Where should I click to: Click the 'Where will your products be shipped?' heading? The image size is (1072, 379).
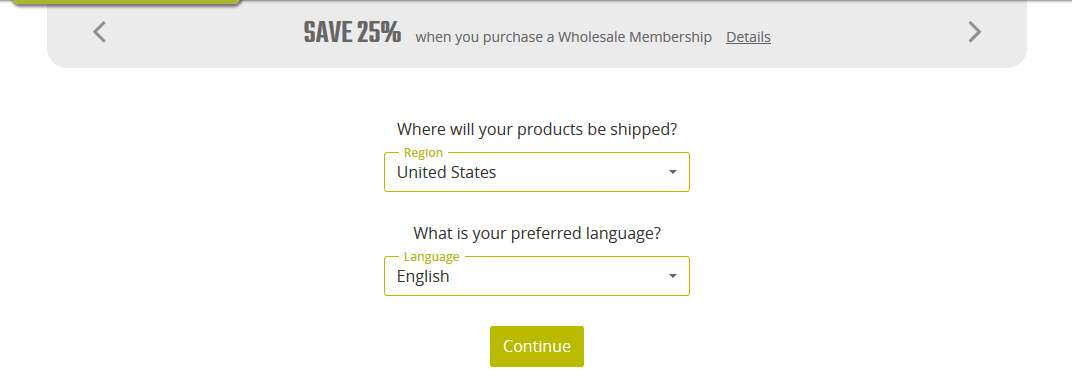[x=537, y=129]
